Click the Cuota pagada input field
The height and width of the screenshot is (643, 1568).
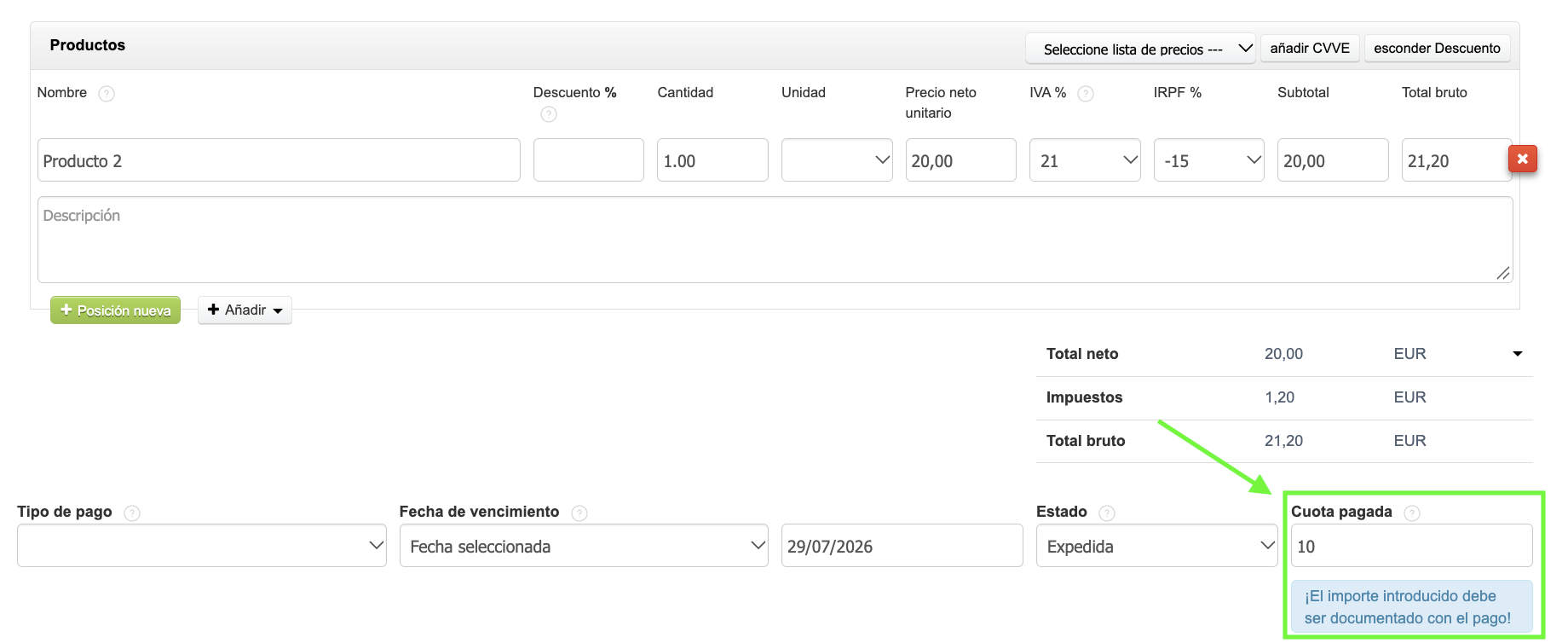pyautogui.click(x=1412, y=546)
